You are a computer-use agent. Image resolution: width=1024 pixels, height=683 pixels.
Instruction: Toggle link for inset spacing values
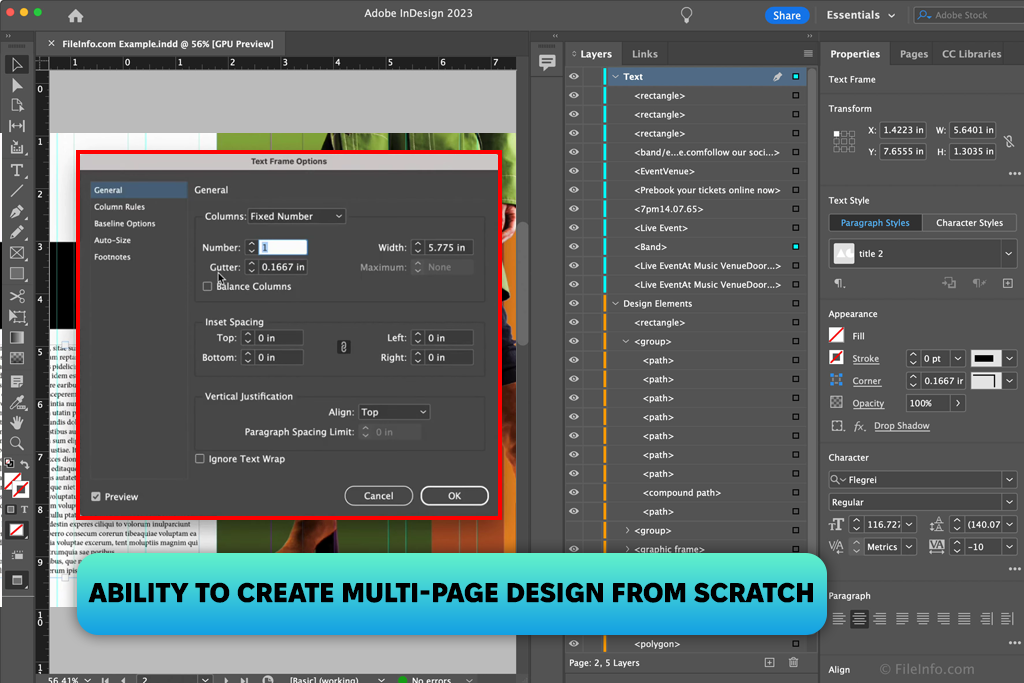point(344,347)
